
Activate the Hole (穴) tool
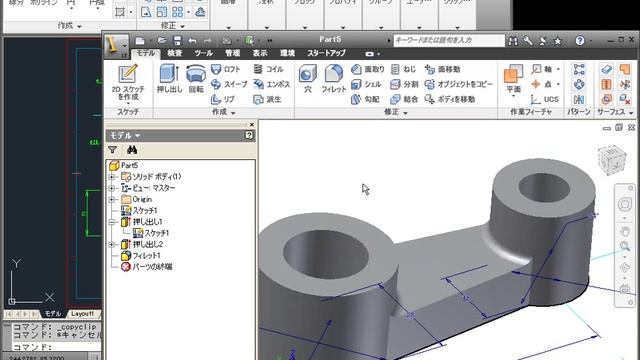pyautogui.click(x=308, y=78)
